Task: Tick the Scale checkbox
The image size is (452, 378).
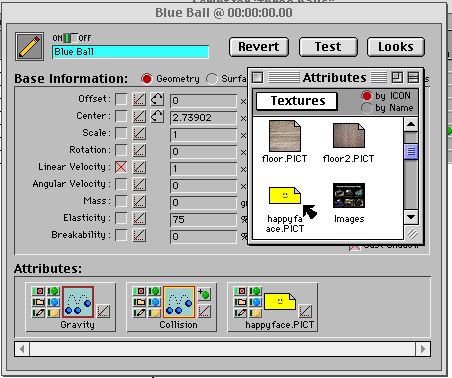Action: pos(121,133)
